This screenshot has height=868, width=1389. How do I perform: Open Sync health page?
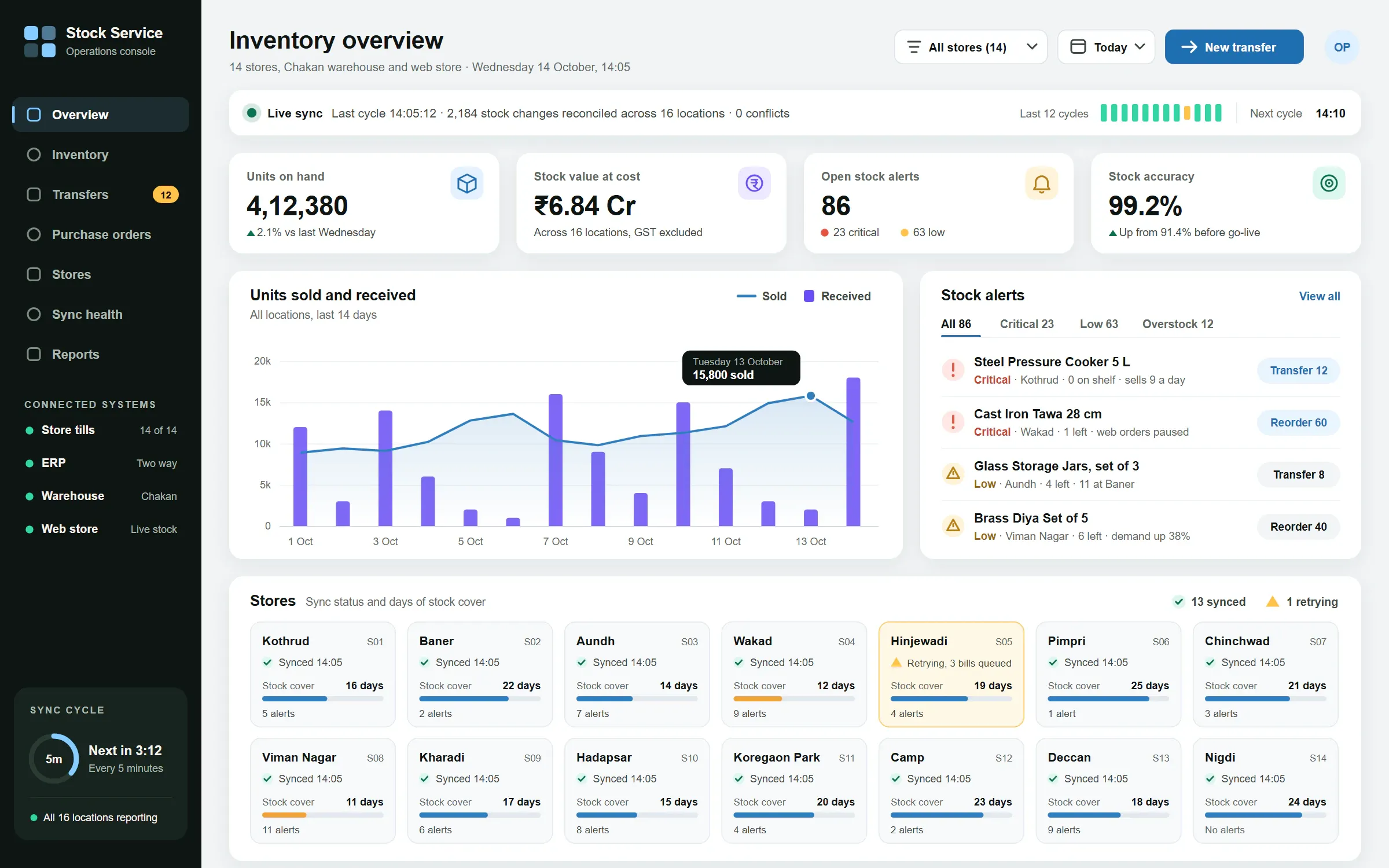(101, 314)
